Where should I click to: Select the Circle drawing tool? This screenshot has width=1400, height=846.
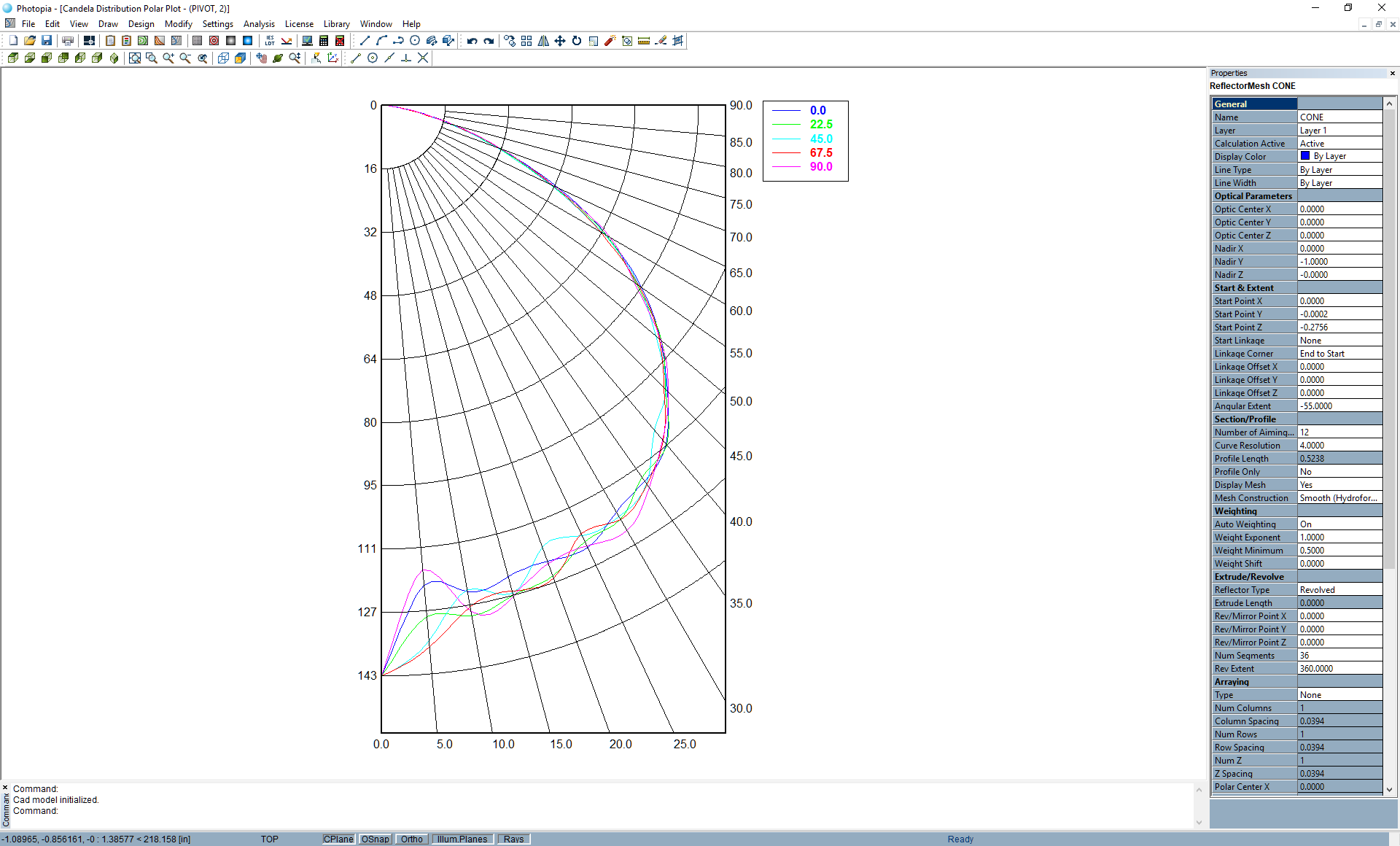[415, 41]
